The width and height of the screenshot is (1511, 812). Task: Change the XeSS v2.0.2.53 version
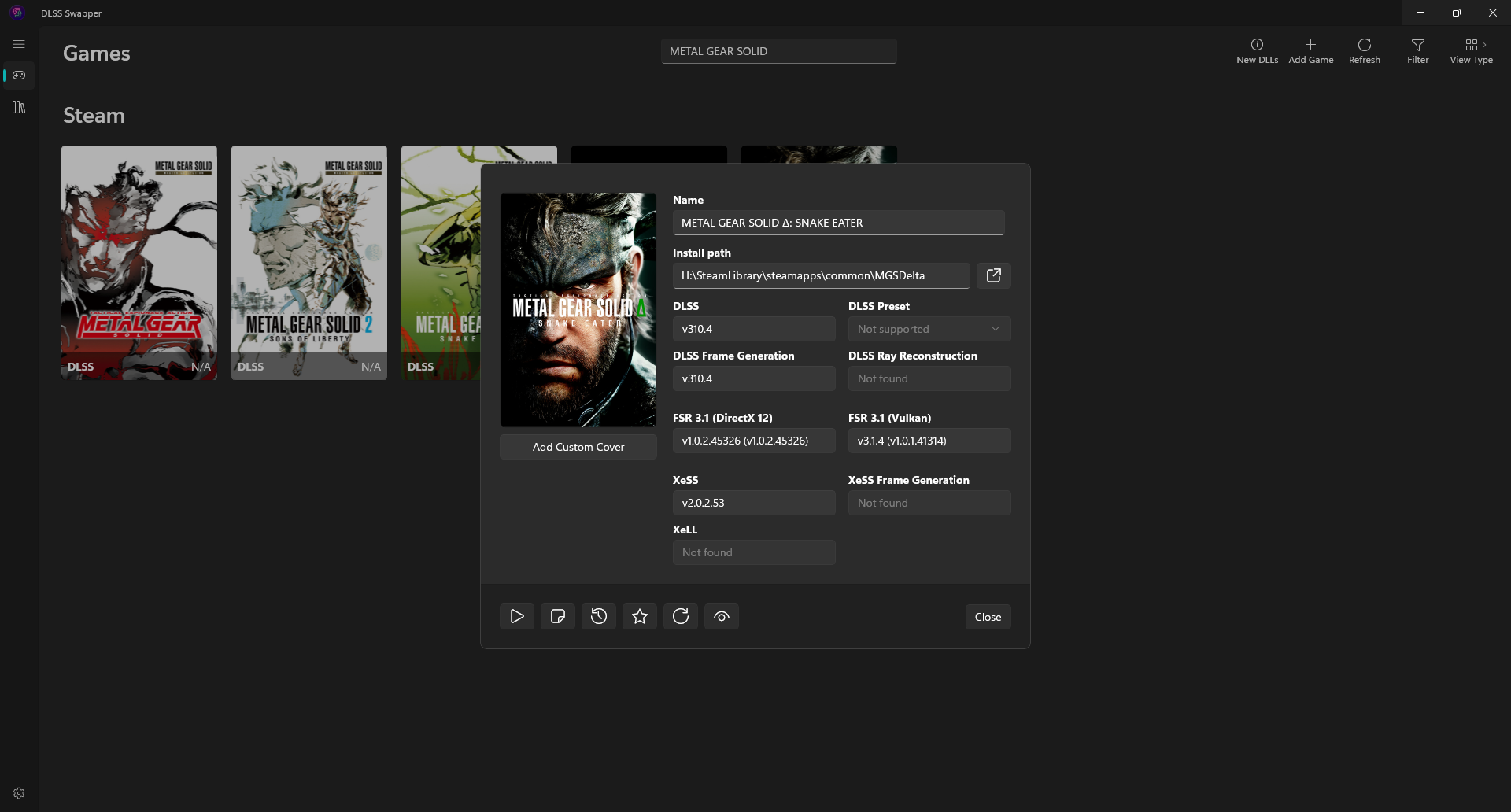click(754, 503)
